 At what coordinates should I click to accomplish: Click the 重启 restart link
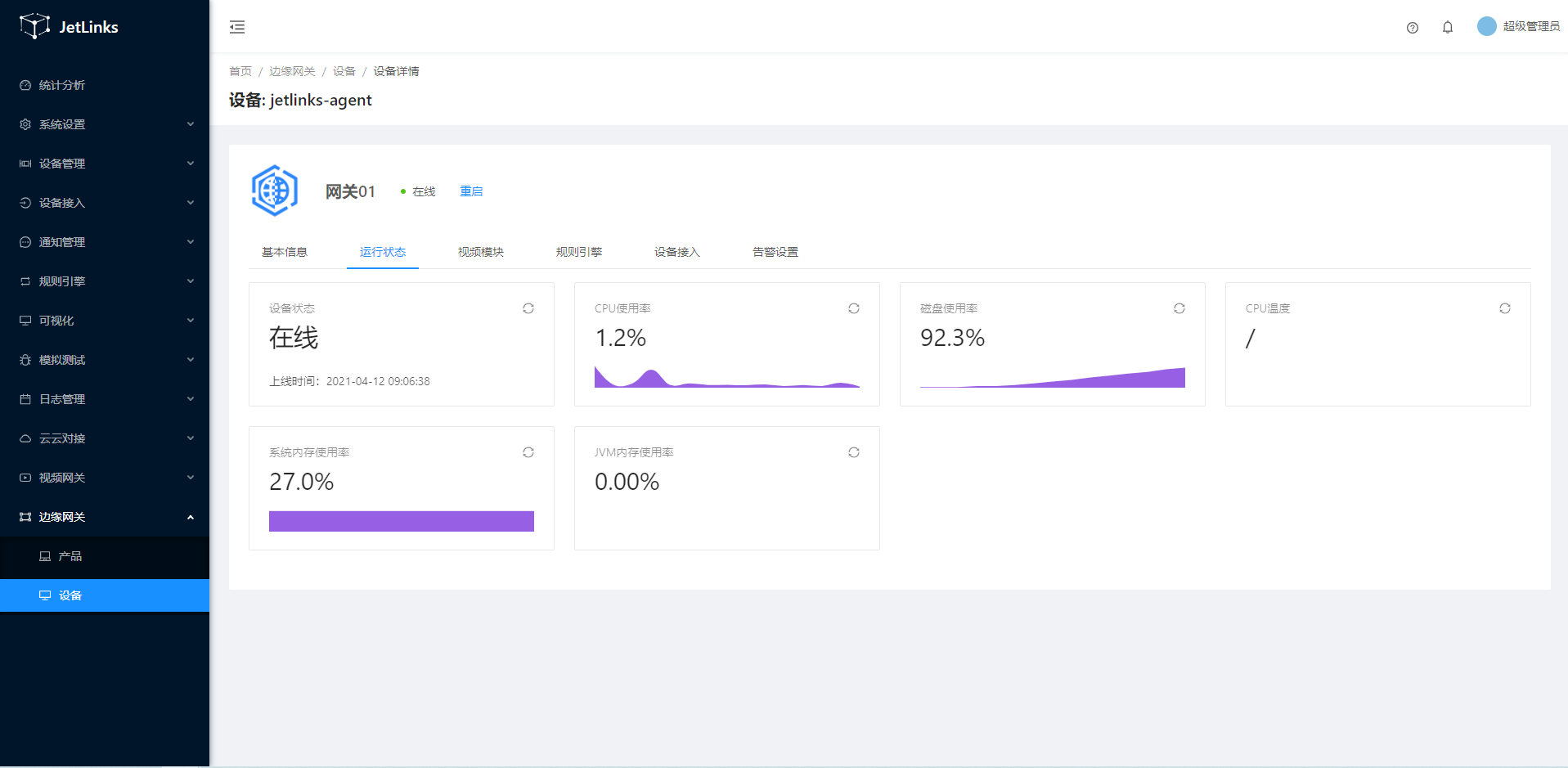tap(471, 191)
